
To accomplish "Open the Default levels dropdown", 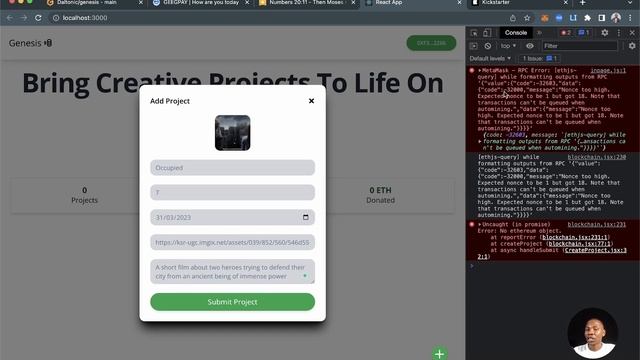I will pos(490,59).
